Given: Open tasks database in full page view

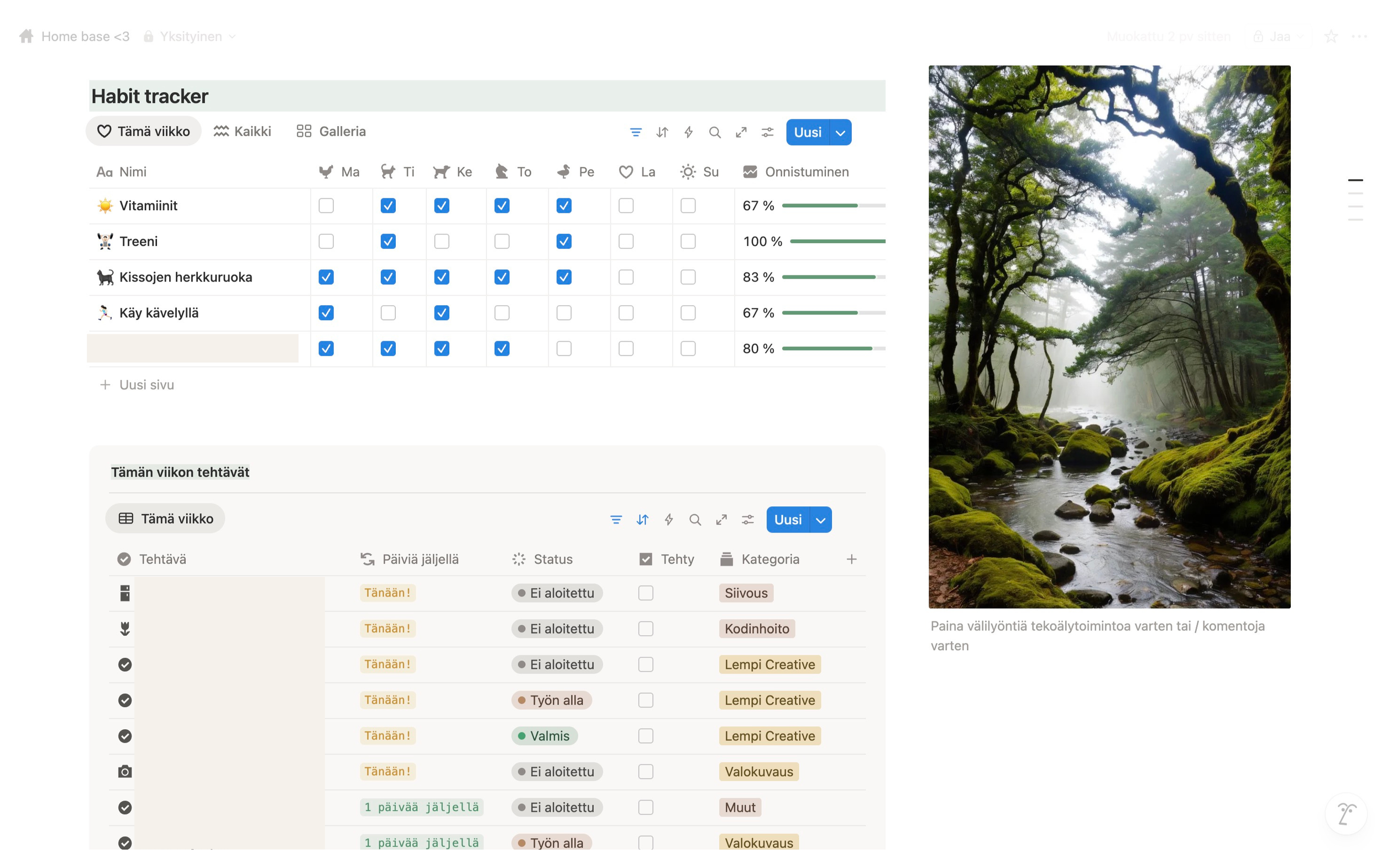Looking at the screenshot, I should tap(721, 520).
